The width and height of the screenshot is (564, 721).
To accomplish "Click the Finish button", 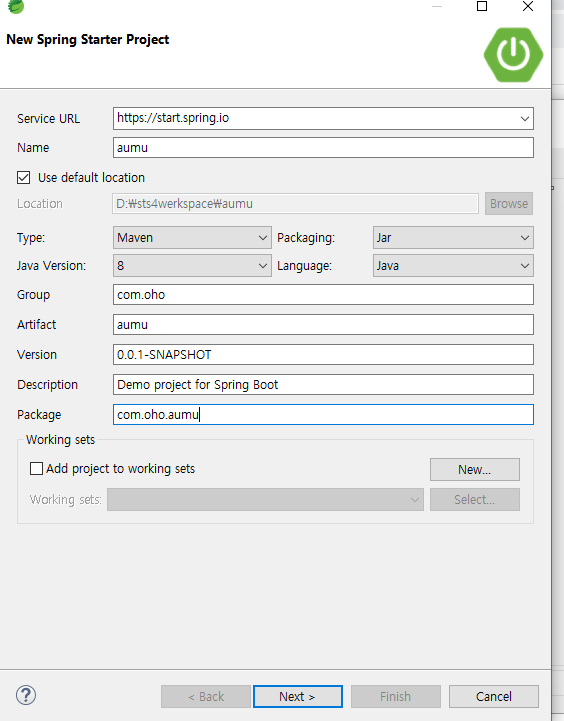I will tap(395, 697).
